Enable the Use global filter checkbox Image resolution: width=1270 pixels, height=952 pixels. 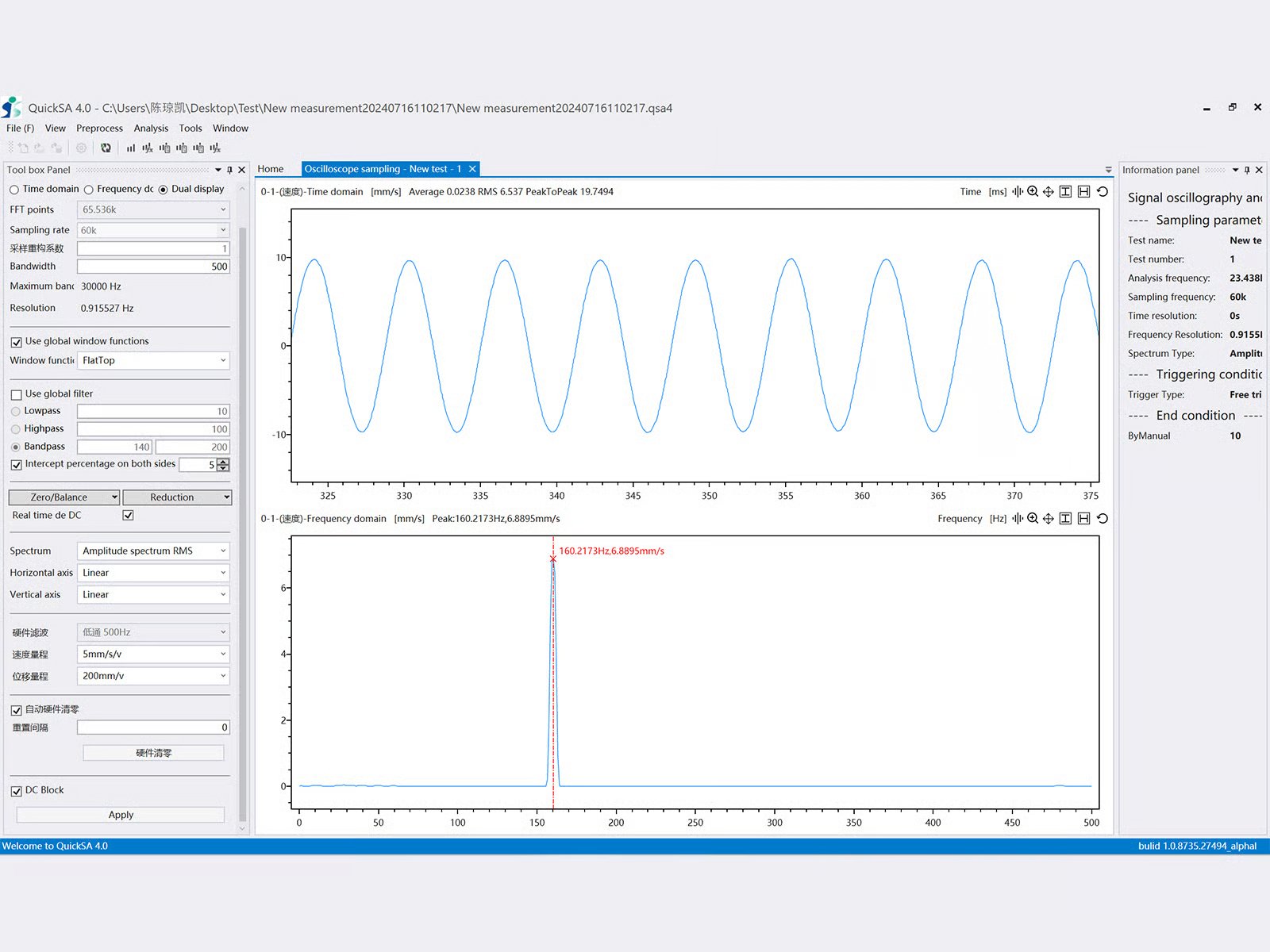click(x=16, y=394)
